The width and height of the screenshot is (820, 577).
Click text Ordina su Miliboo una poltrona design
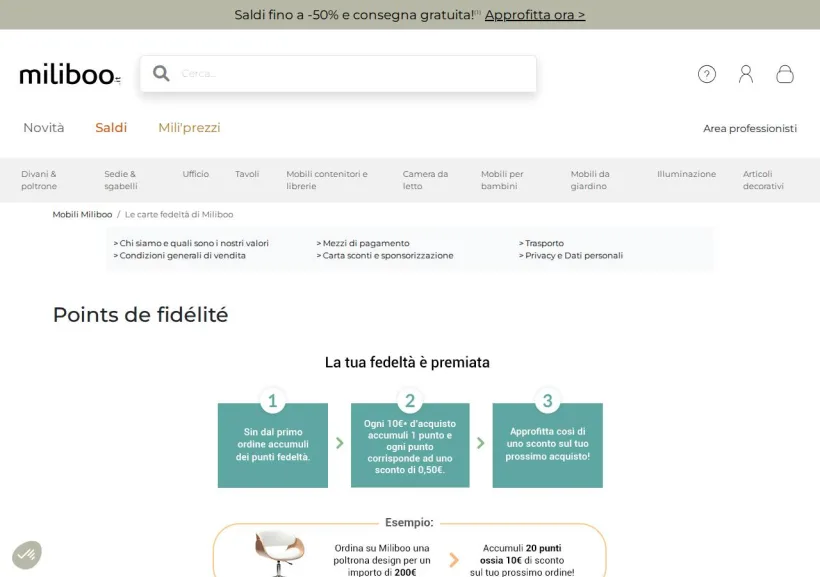[382, 560]
